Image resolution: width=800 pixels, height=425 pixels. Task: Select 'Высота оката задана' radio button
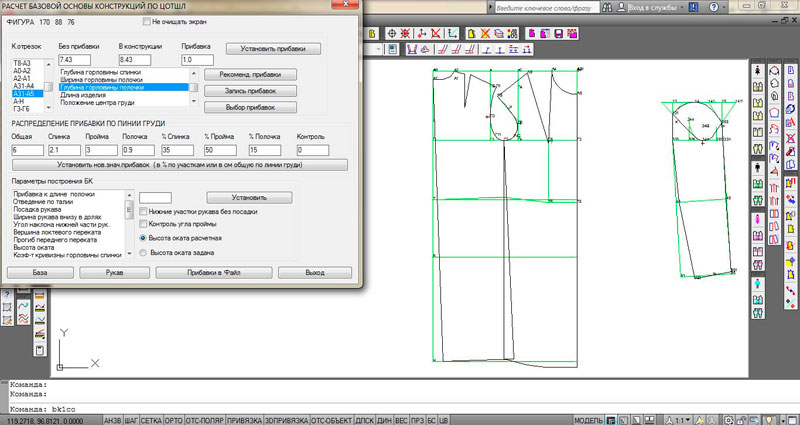coord(143,253)
